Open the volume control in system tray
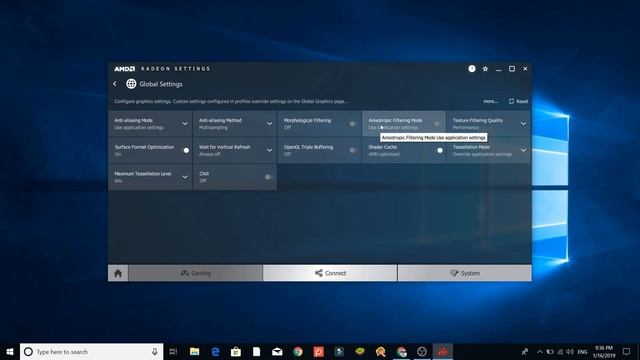This screenshot has height=360, width=640. click(x=570, y=351)
